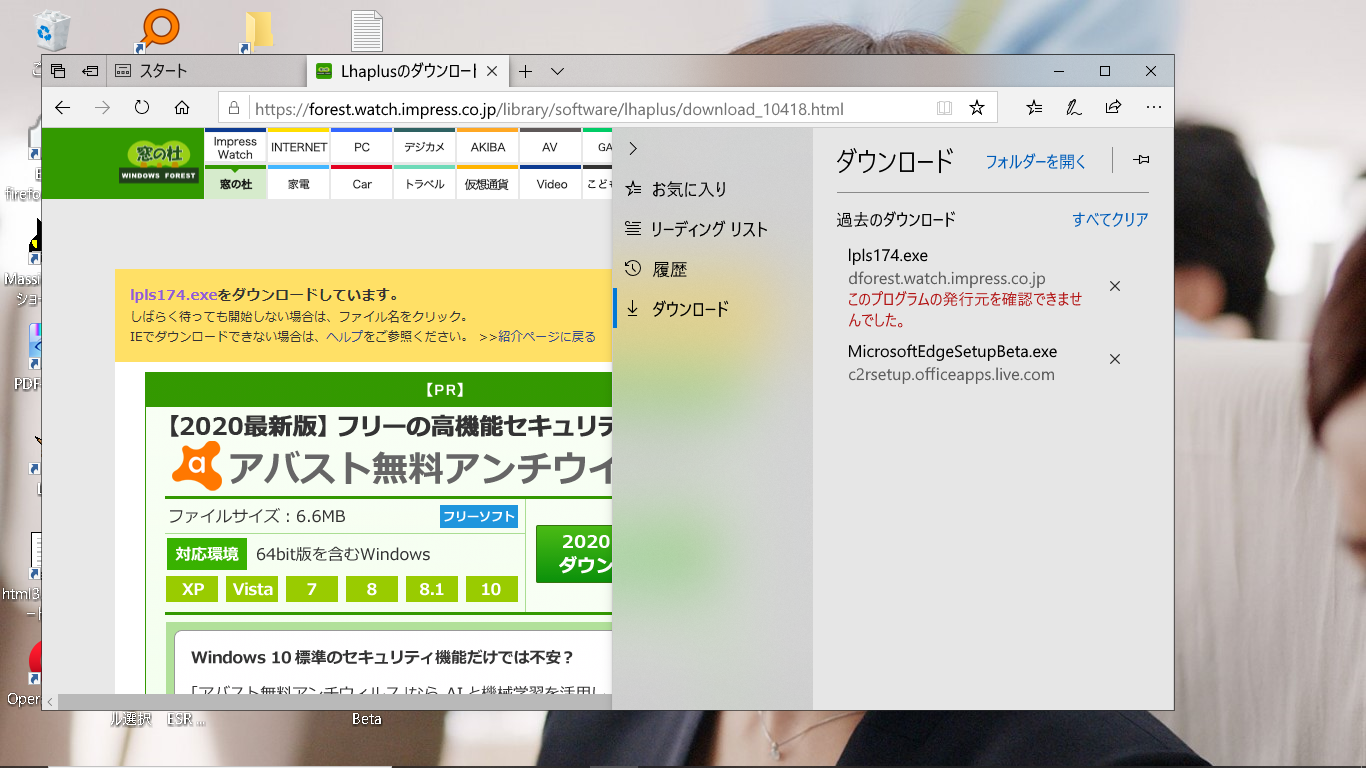Open INTERNET nav tab
This screenshot has width=1366, height=768.
299,147
